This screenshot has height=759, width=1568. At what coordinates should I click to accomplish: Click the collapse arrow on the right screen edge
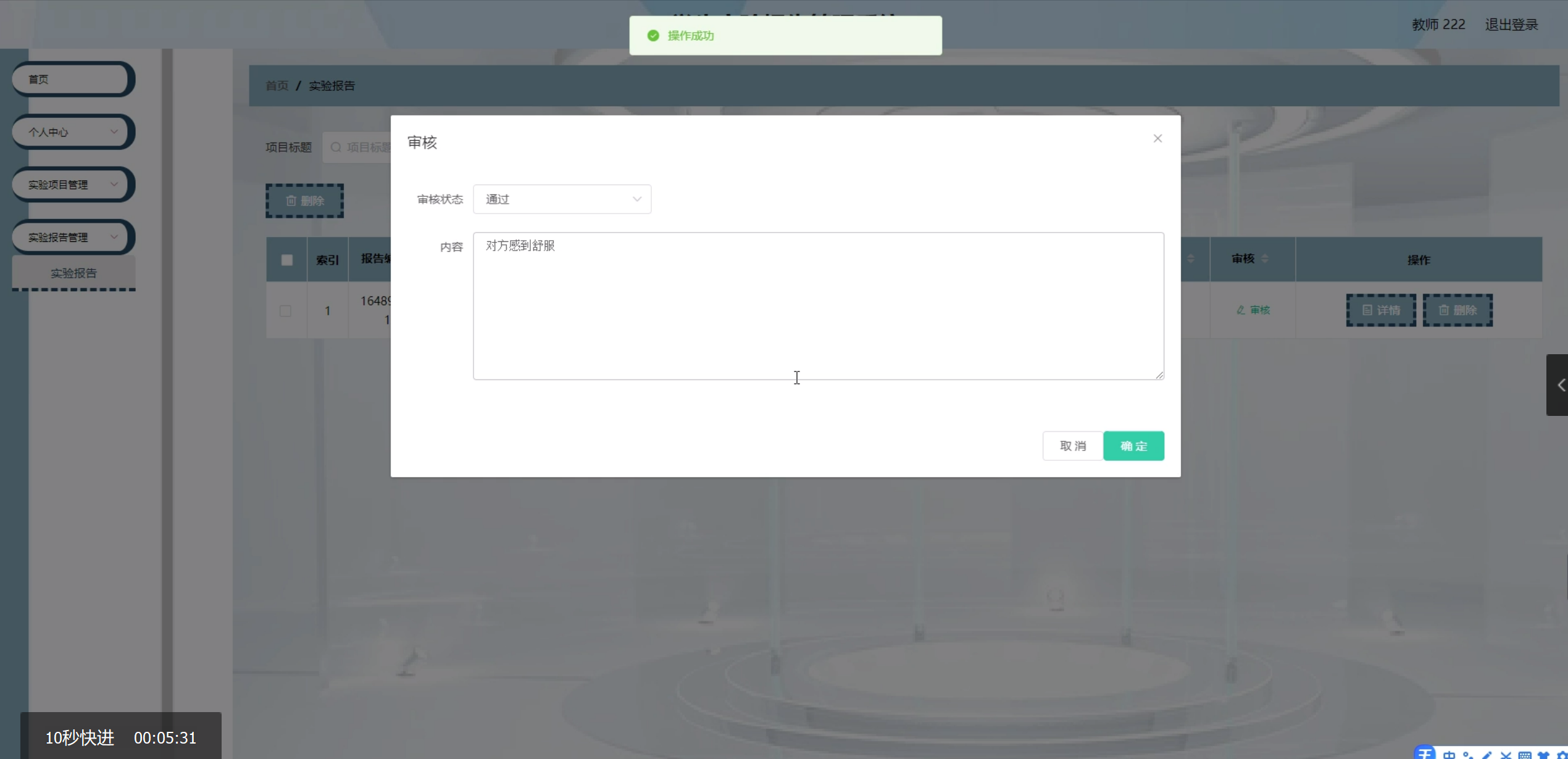point(1561,384)
